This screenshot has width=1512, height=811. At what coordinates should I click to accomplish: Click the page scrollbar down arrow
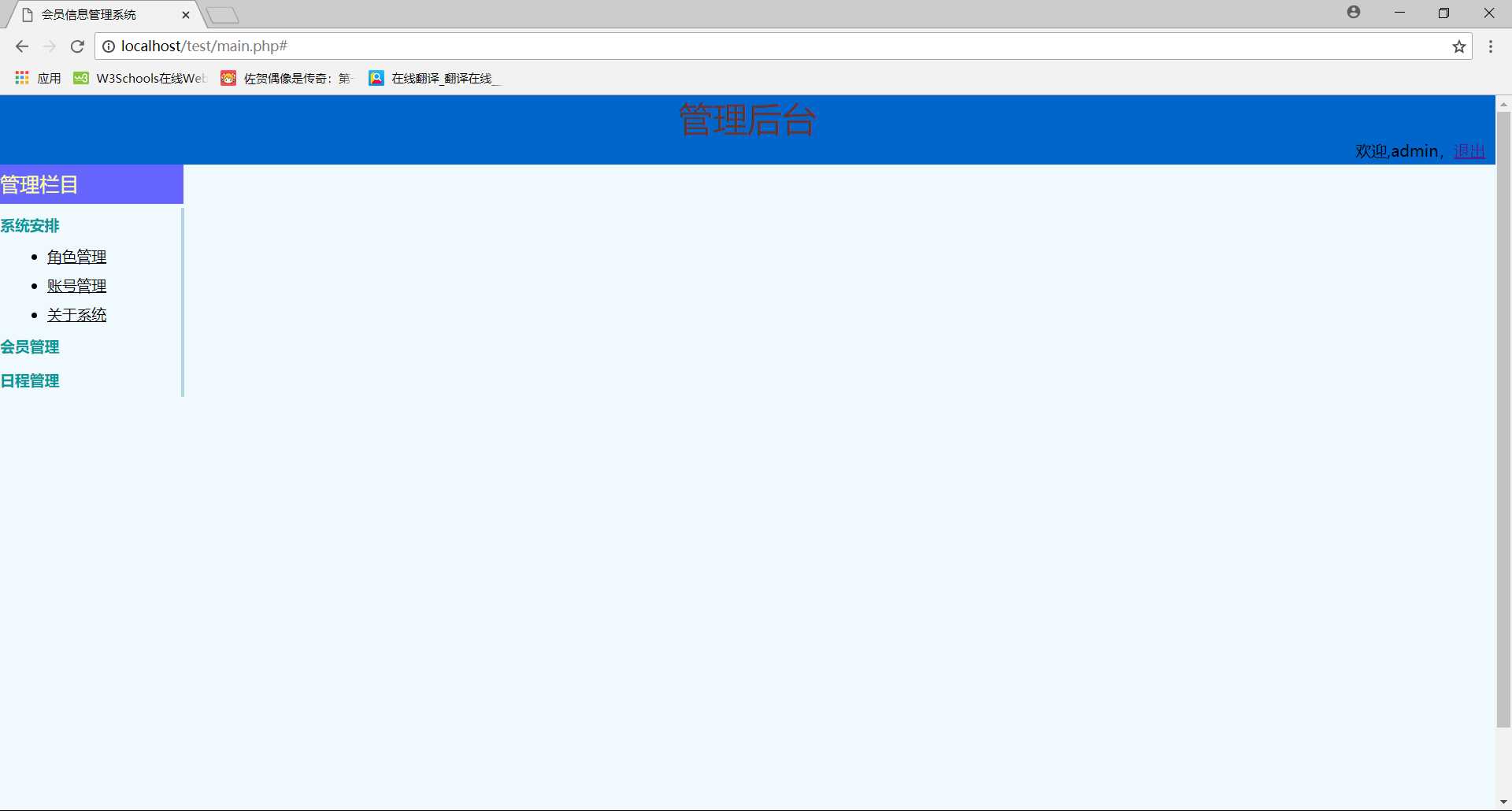pos(1503,802)
